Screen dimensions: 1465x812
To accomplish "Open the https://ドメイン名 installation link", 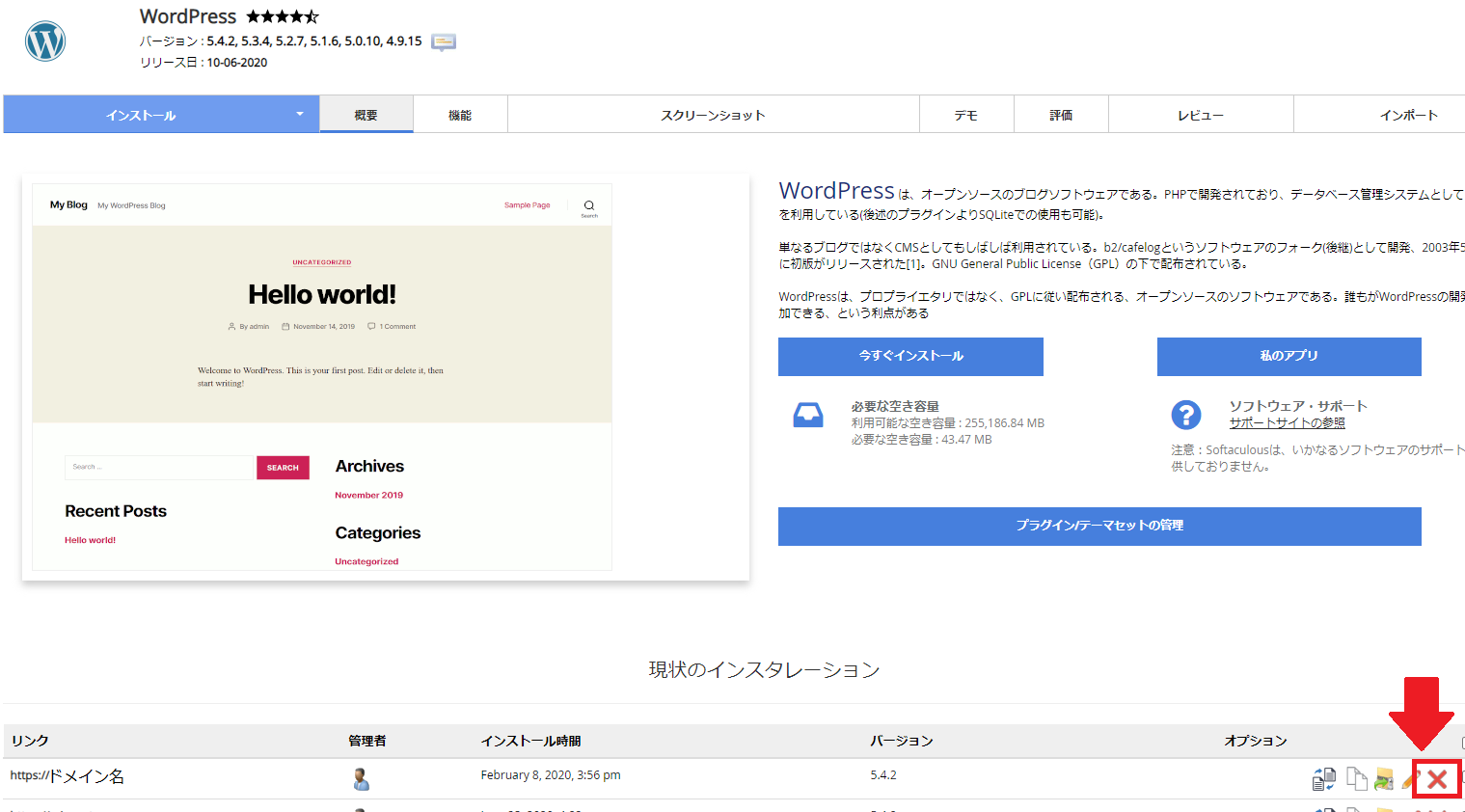I will tap(68, 776).
